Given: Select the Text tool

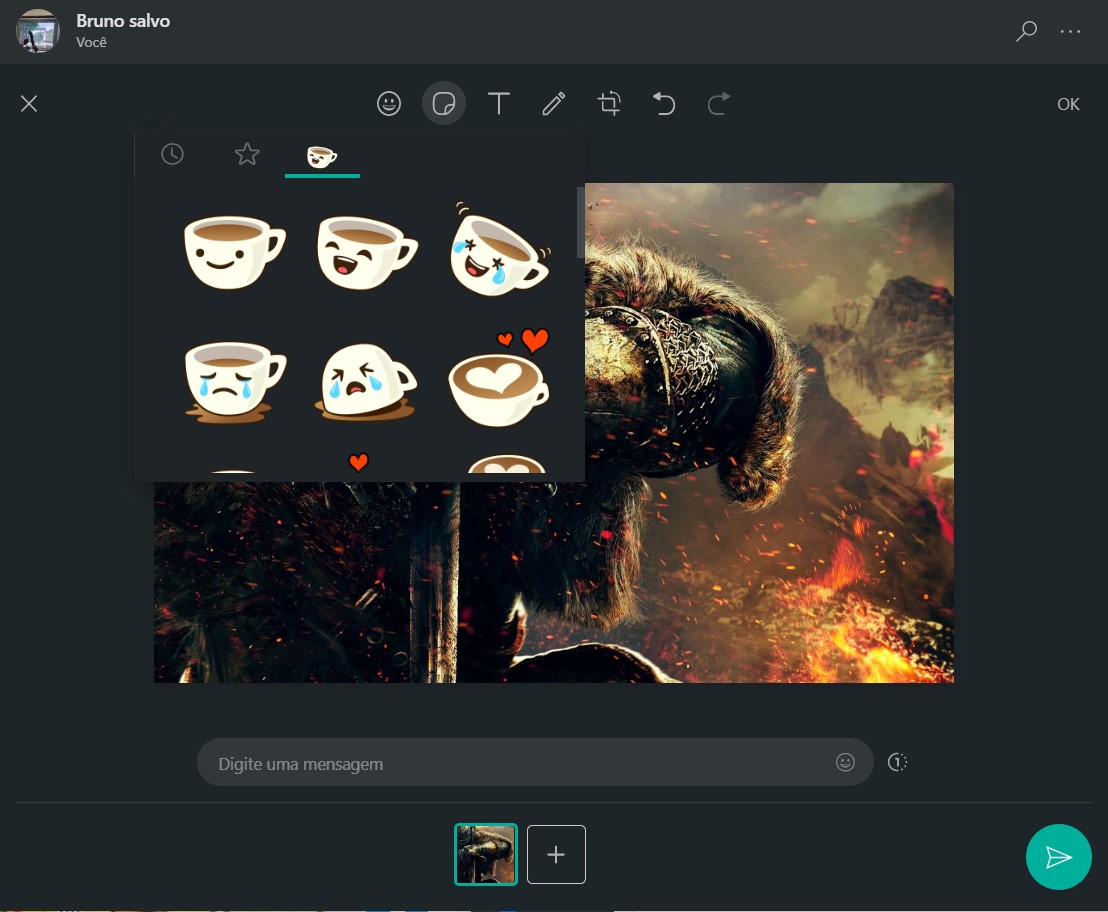Looking at the screenshot, I should 499,104.
